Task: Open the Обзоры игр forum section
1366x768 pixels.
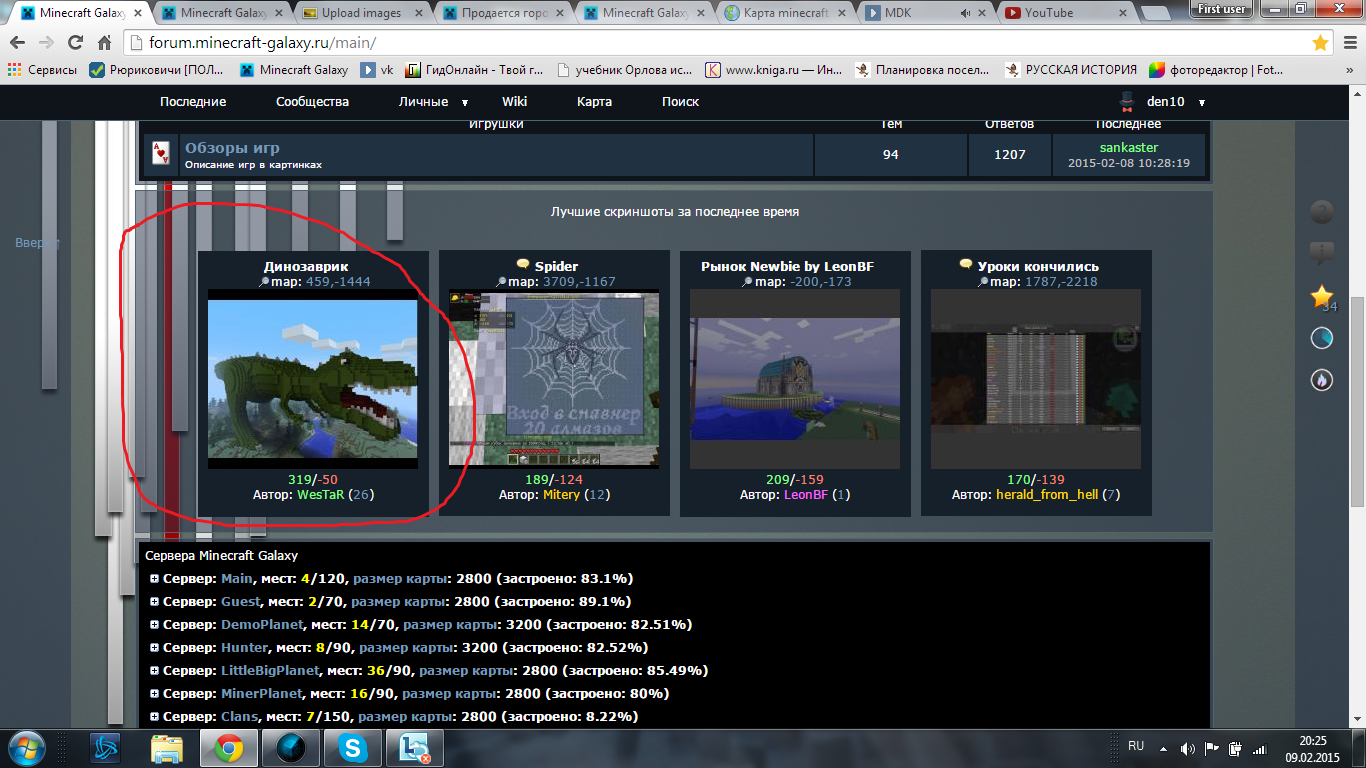Action: pyautogui.click(x=232, y=148)
